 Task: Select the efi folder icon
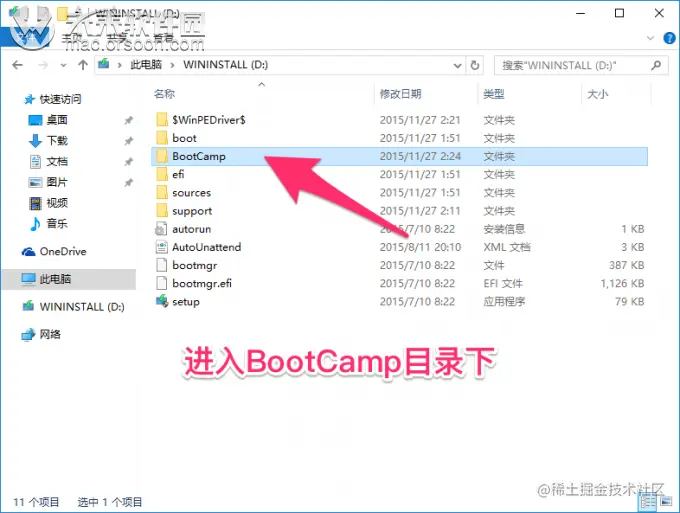click(x=162, y=174)
